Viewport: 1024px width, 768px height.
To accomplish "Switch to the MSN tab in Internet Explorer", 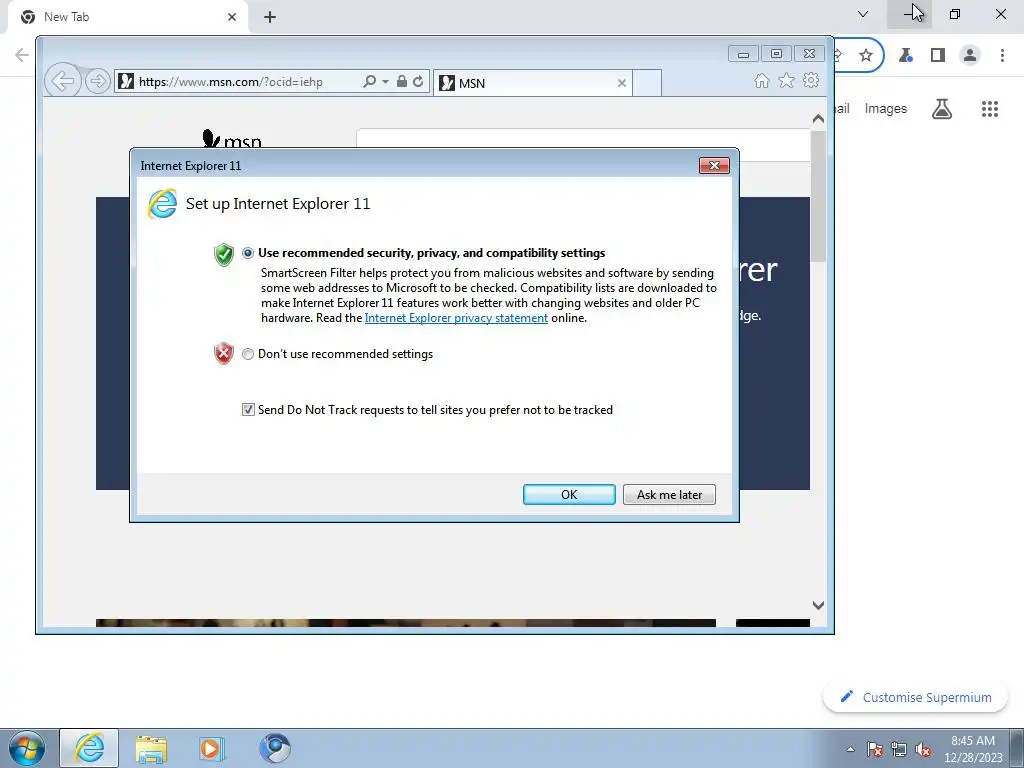I will click(532, 83).
